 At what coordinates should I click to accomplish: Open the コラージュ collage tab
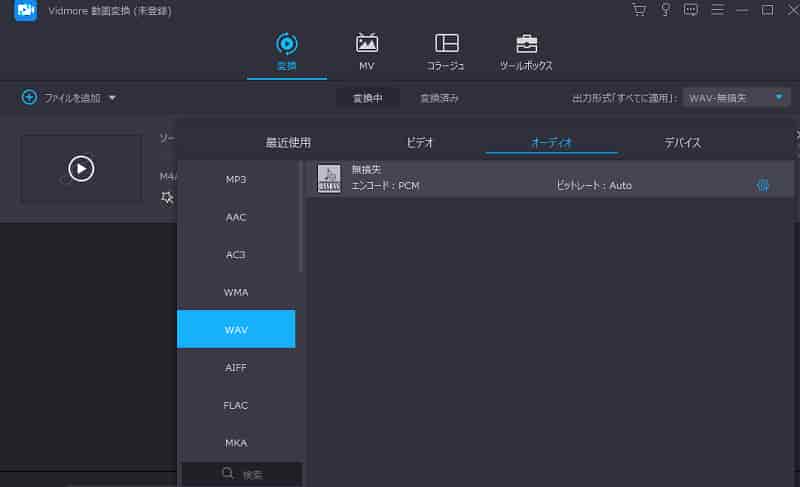[x=446, y=52]
